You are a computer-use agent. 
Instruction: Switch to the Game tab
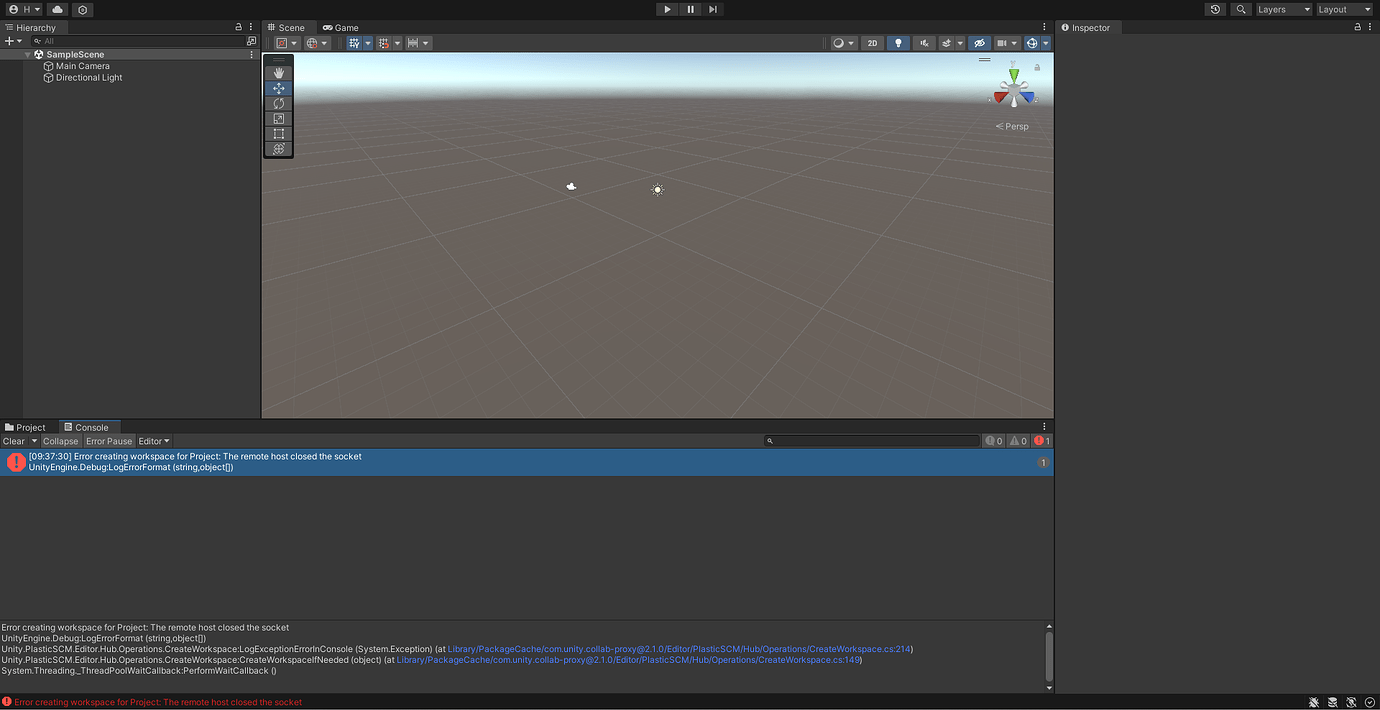[340, 27]
